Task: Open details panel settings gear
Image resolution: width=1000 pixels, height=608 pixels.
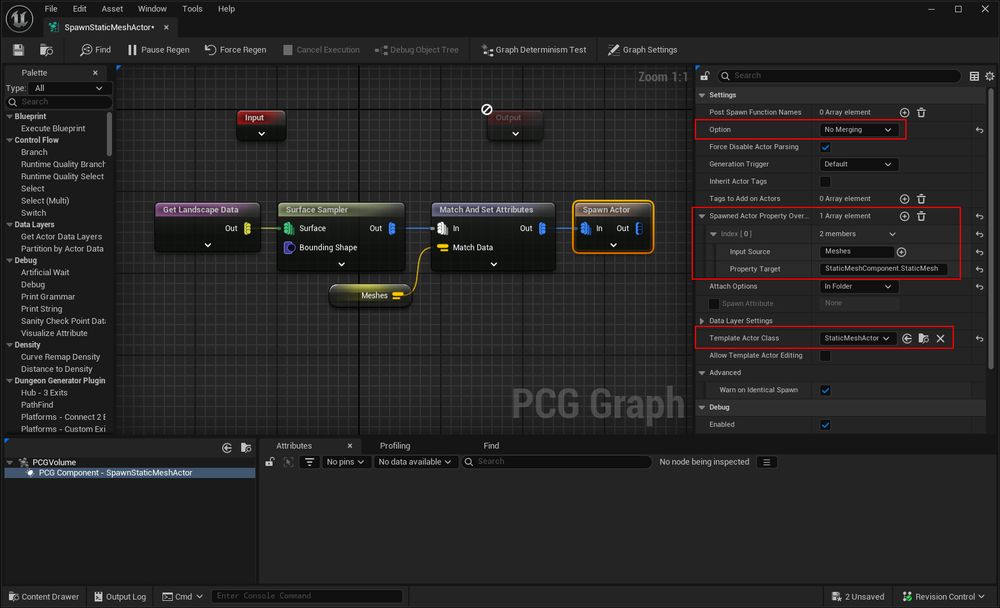Action: point(989,76)
